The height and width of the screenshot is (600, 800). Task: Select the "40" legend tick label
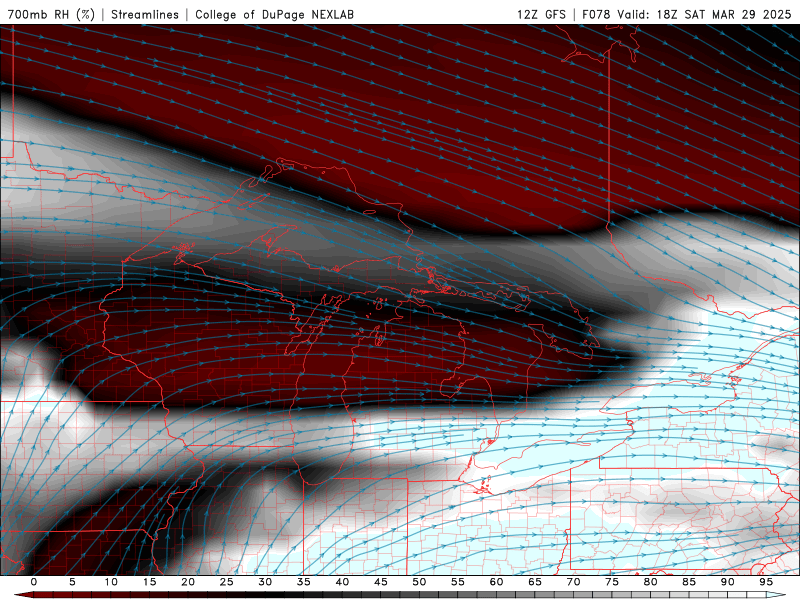342,582
